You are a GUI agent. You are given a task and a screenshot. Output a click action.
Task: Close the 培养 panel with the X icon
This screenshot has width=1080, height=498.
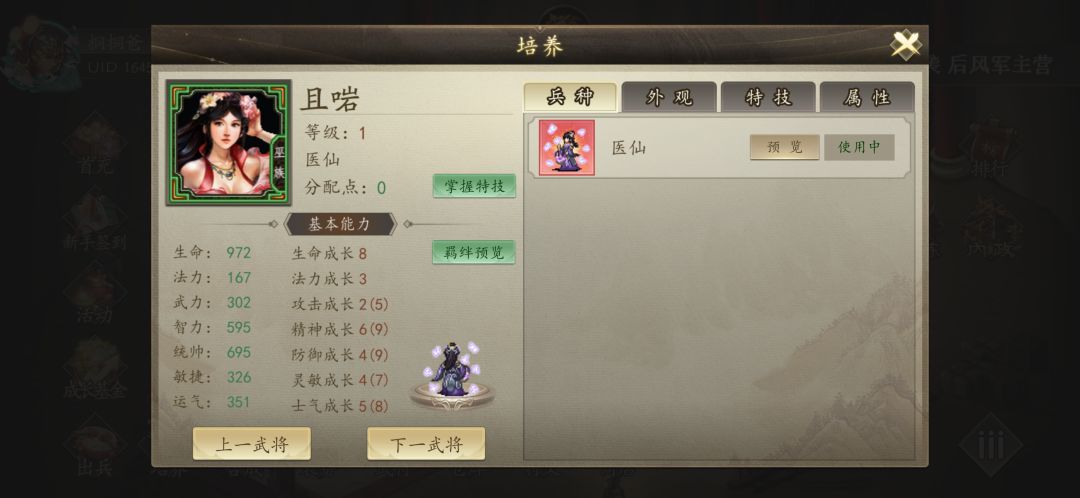905,45
